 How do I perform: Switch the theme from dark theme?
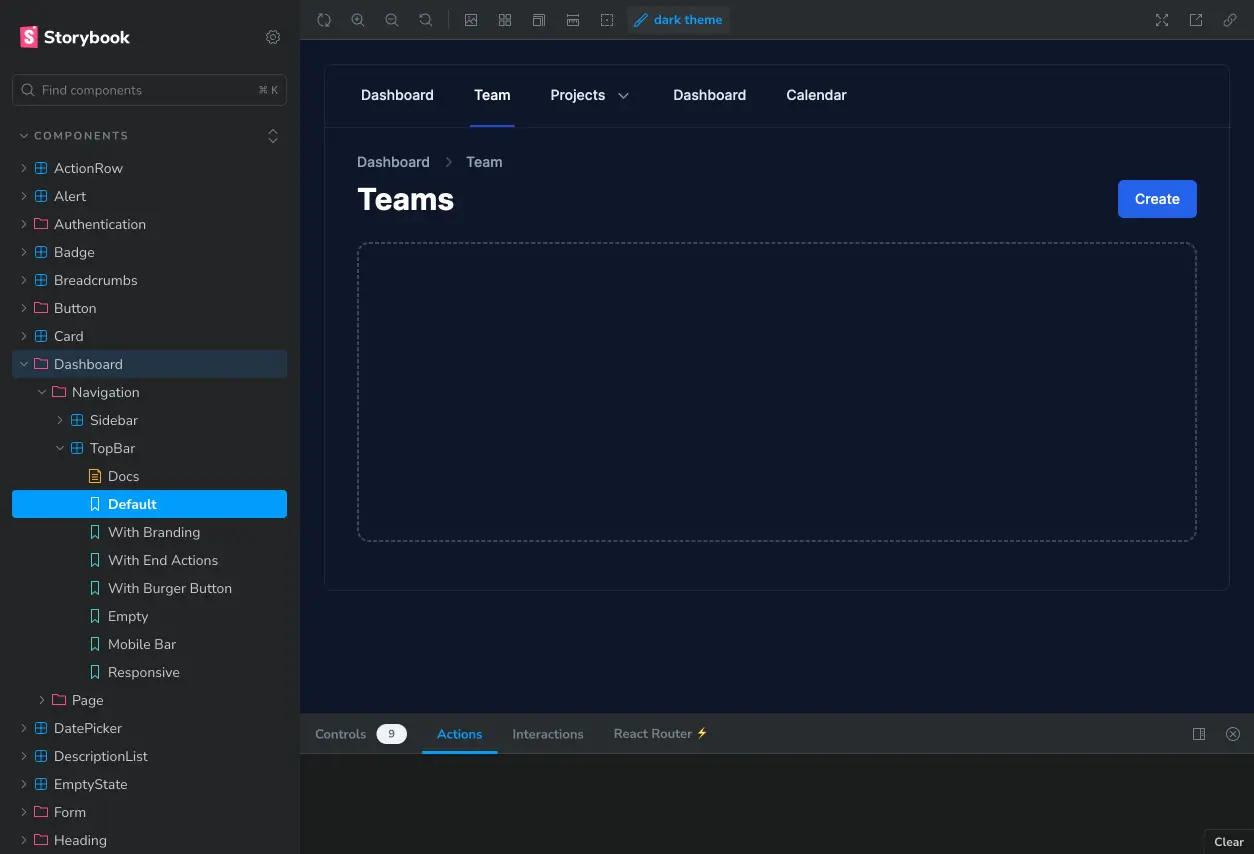[x=678, y=19]
